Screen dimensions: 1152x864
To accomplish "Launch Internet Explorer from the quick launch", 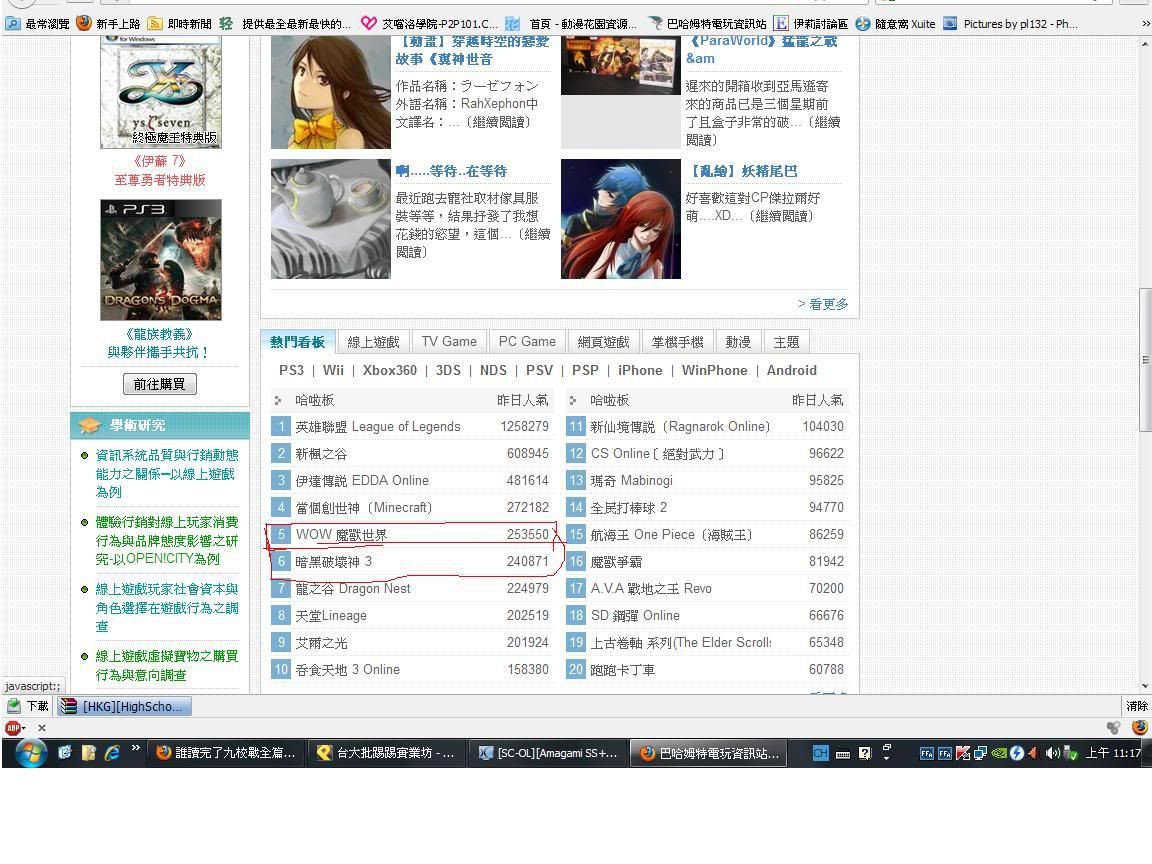I will pyautogui.click(x=112, y=753).
